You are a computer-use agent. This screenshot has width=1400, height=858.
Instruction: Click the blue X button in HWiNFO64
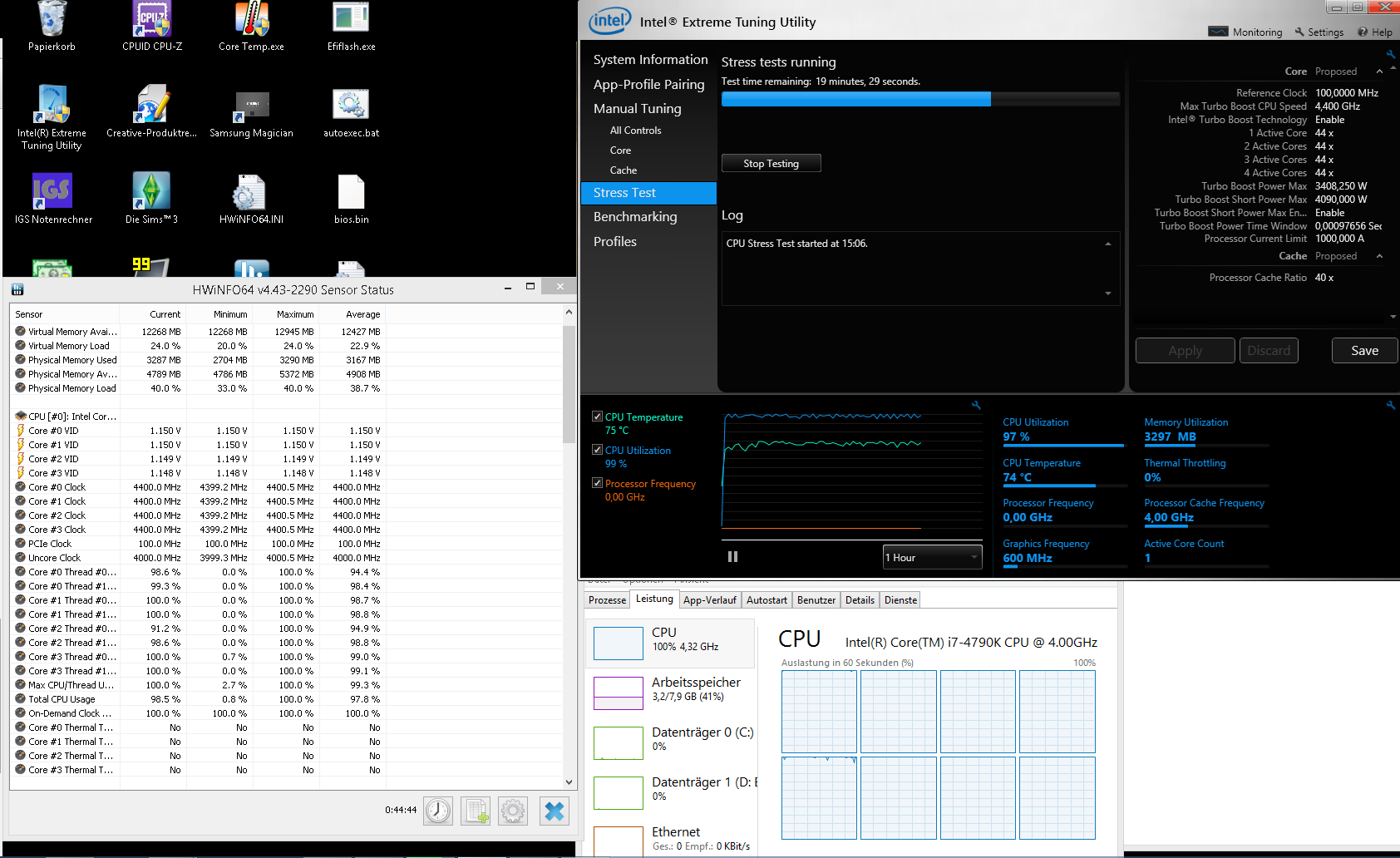554,811
